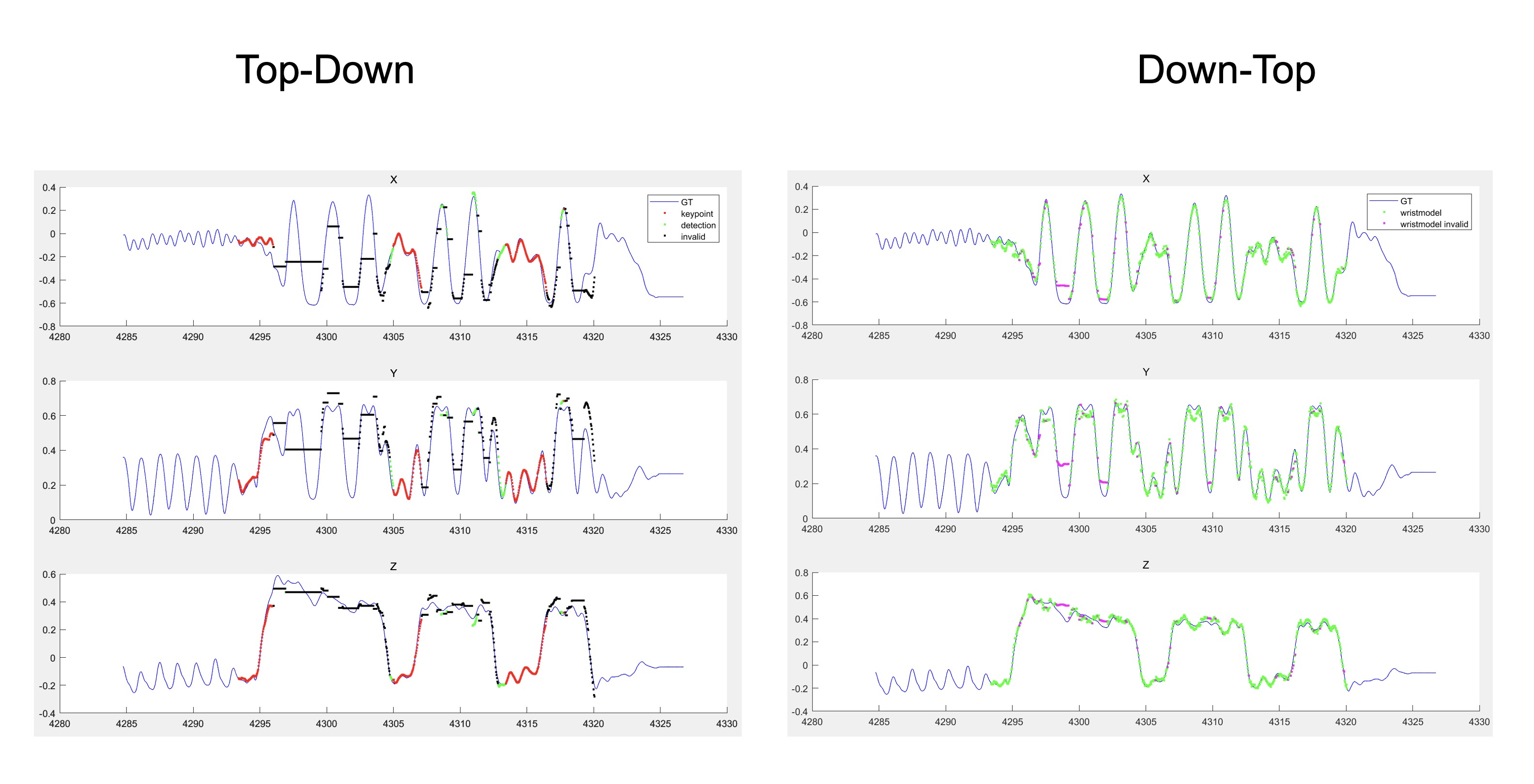Click the 'Z' title of Down-Top plot

click(x=1146, y=564)
